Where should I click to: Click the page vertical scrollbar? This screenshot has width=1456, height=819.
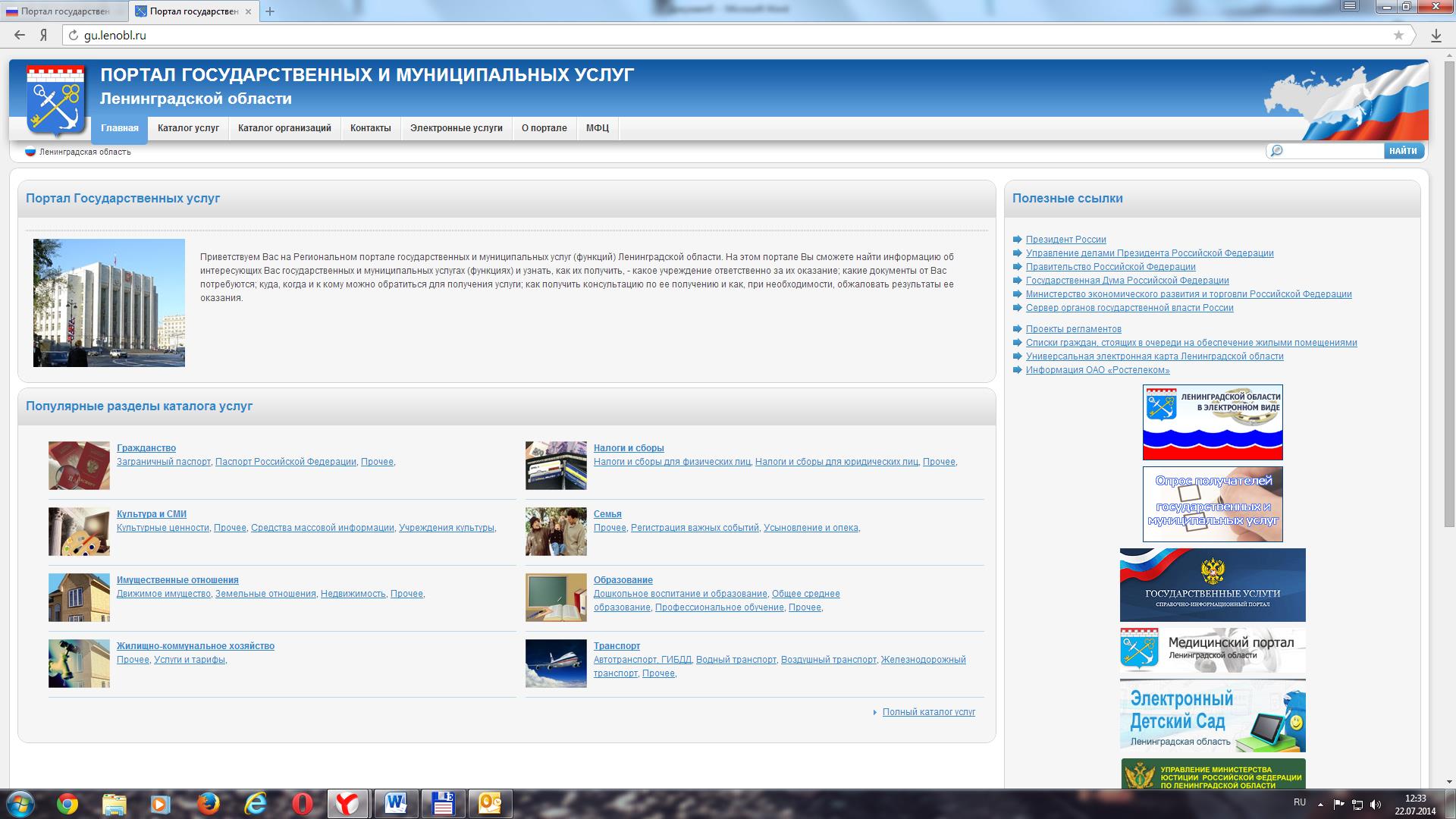coord(1449,294)
